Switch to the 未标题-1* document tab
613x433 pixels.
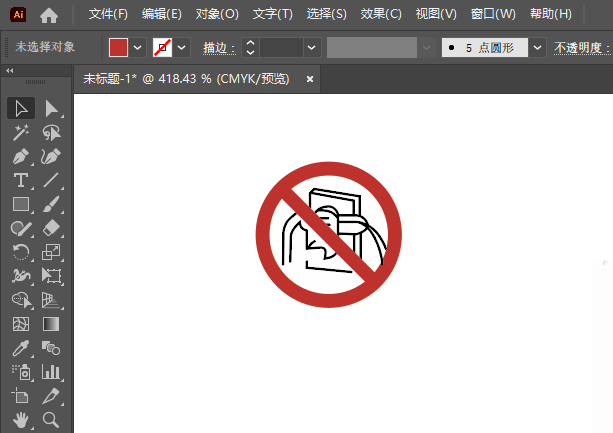(186, 79)
